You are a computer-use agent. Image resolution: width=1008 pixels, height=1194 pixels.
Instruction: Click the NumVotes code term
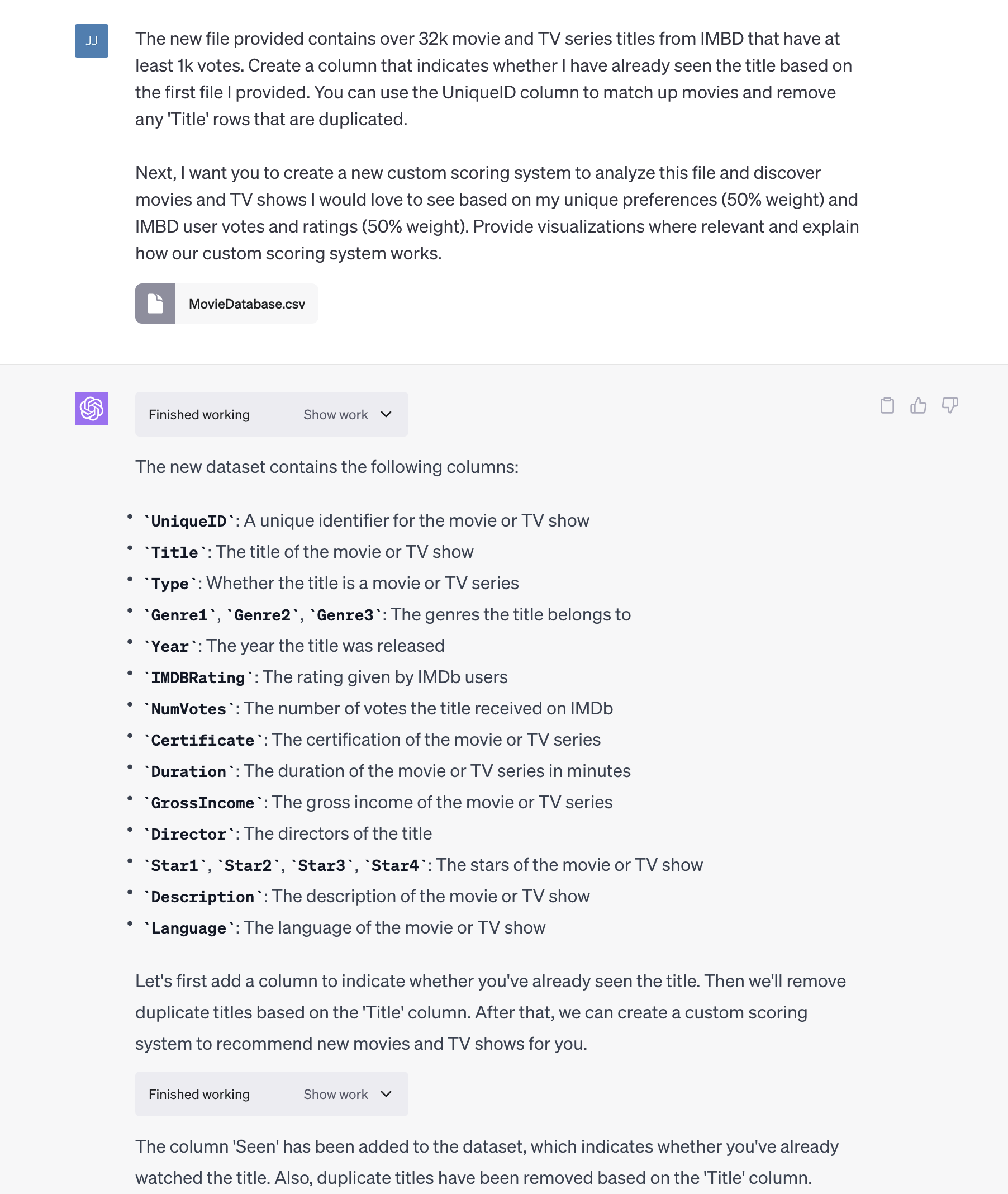pyautogui.click(x=189, y=709)
